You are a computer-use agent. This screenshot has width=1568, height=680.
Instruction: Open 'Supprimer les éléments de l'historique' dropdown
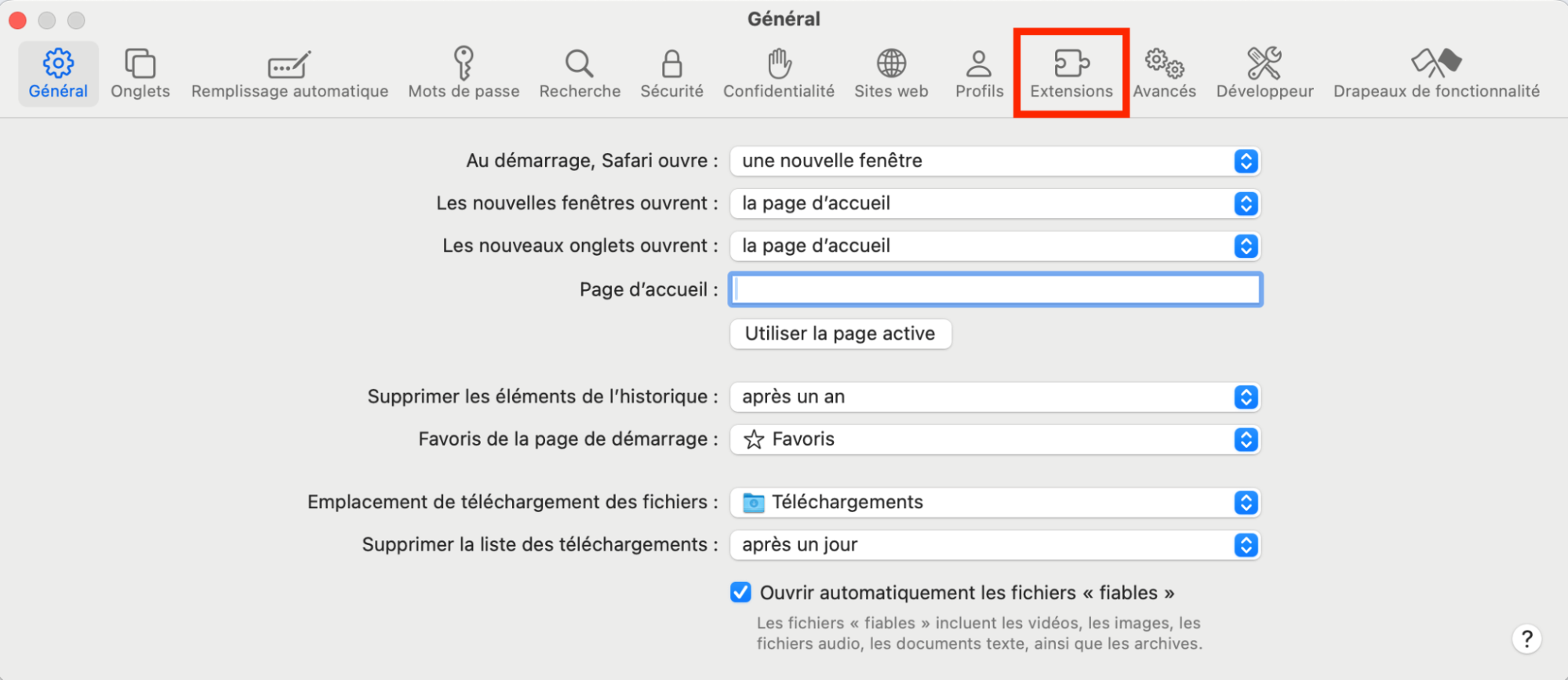(x=995, y=397)
